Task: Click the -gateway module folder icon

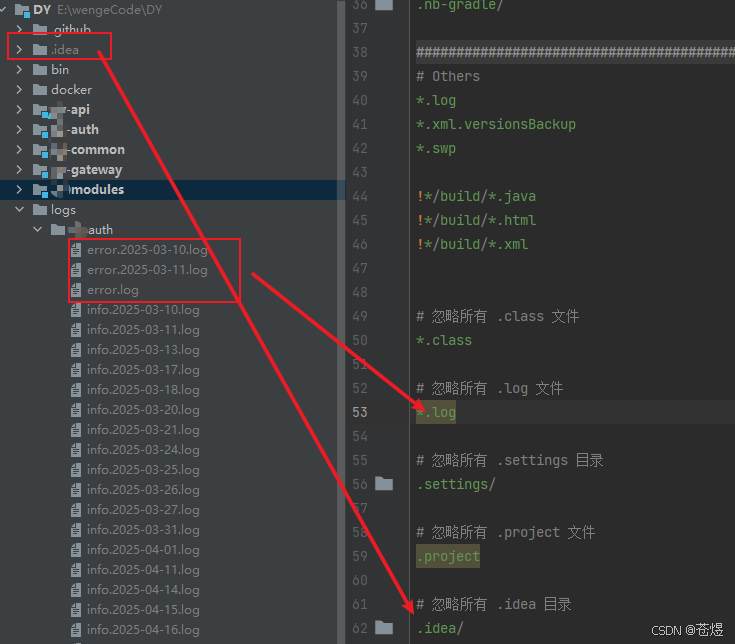Action: point(40,170)
